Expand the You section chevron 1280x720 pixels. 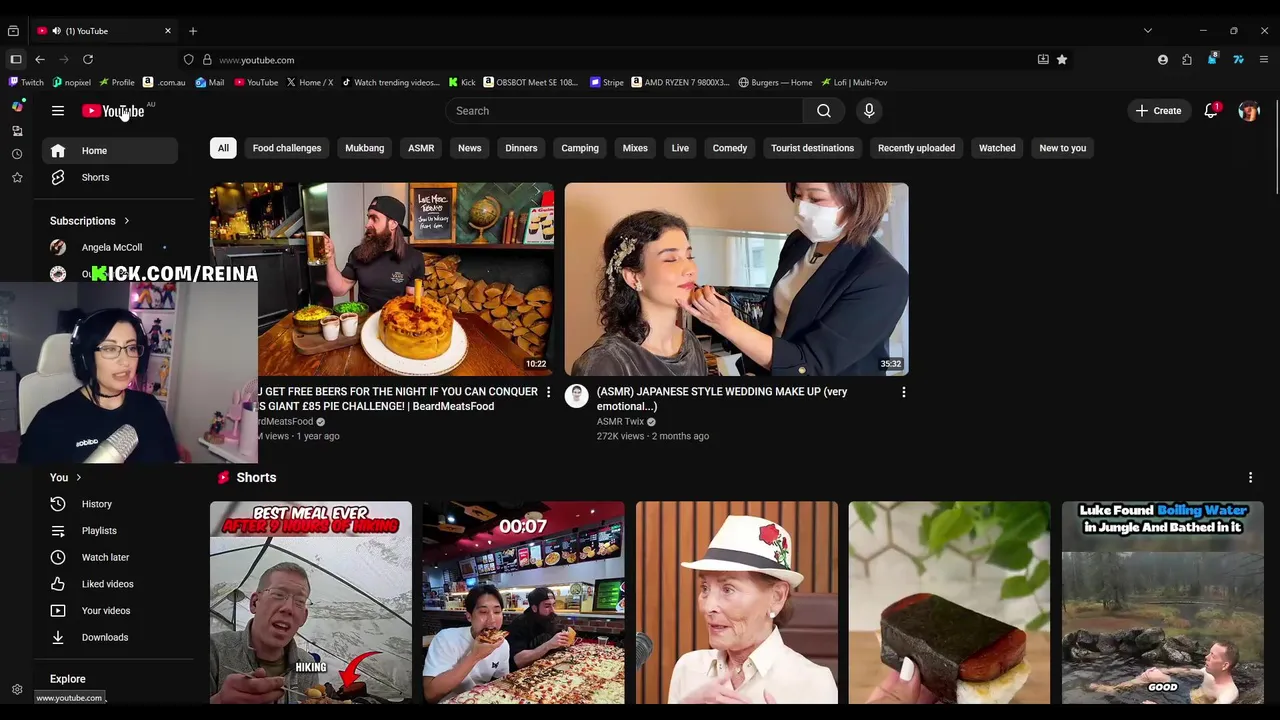pyautogui.click(x=78, y=478)
